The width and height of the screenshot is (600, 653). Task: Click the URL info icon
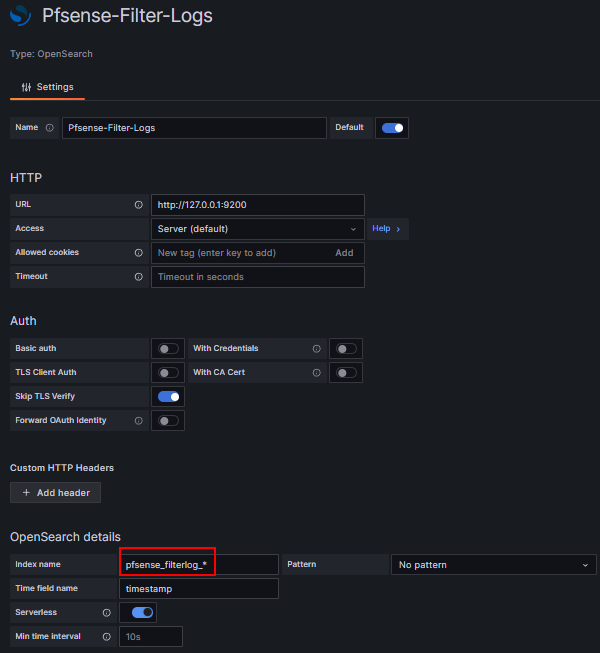139,205
